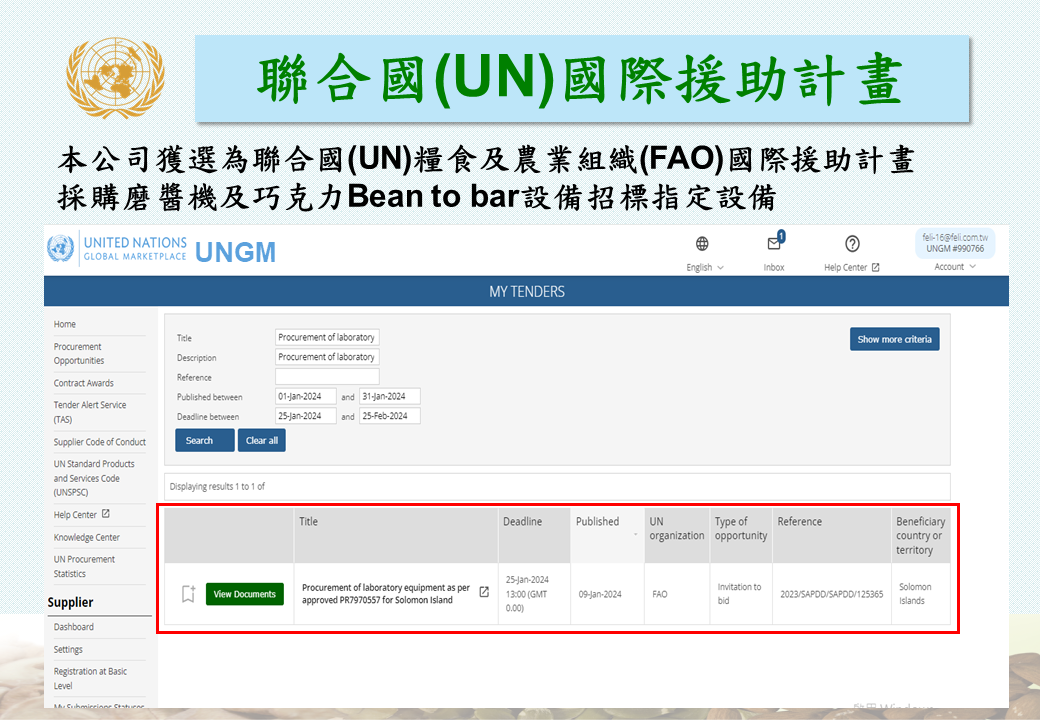This screenshot has width=1040, height=720.
Task: Open Home in the sidebar
Action: (65, 324)
